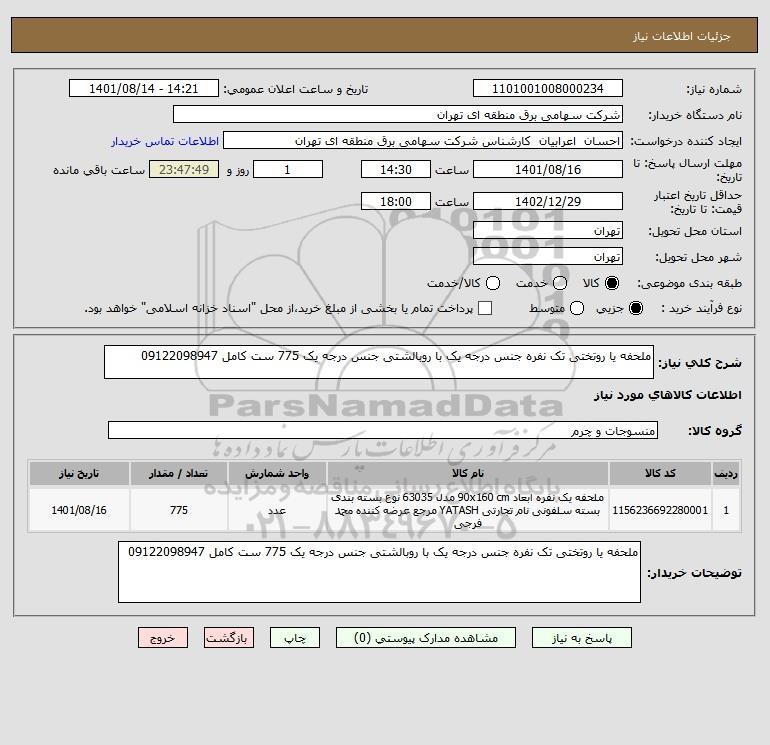Click the تاریخ نیاز column header
Screen dimensions: 770x745
pyautogui.click(x=79, y=473)
